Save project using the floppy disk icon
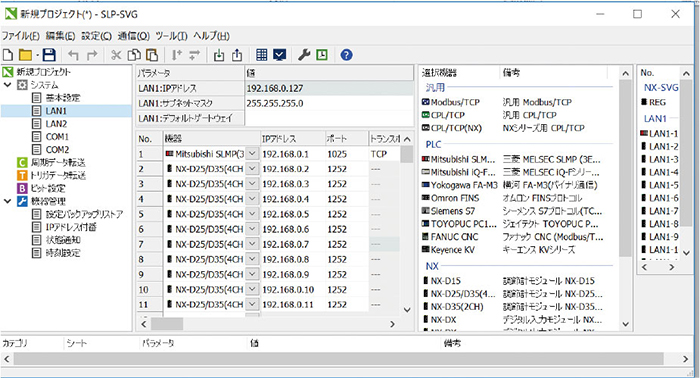Image resolution: width=700 pixels, height=378 pixels. pyautogui.click(x=49, y=55)
